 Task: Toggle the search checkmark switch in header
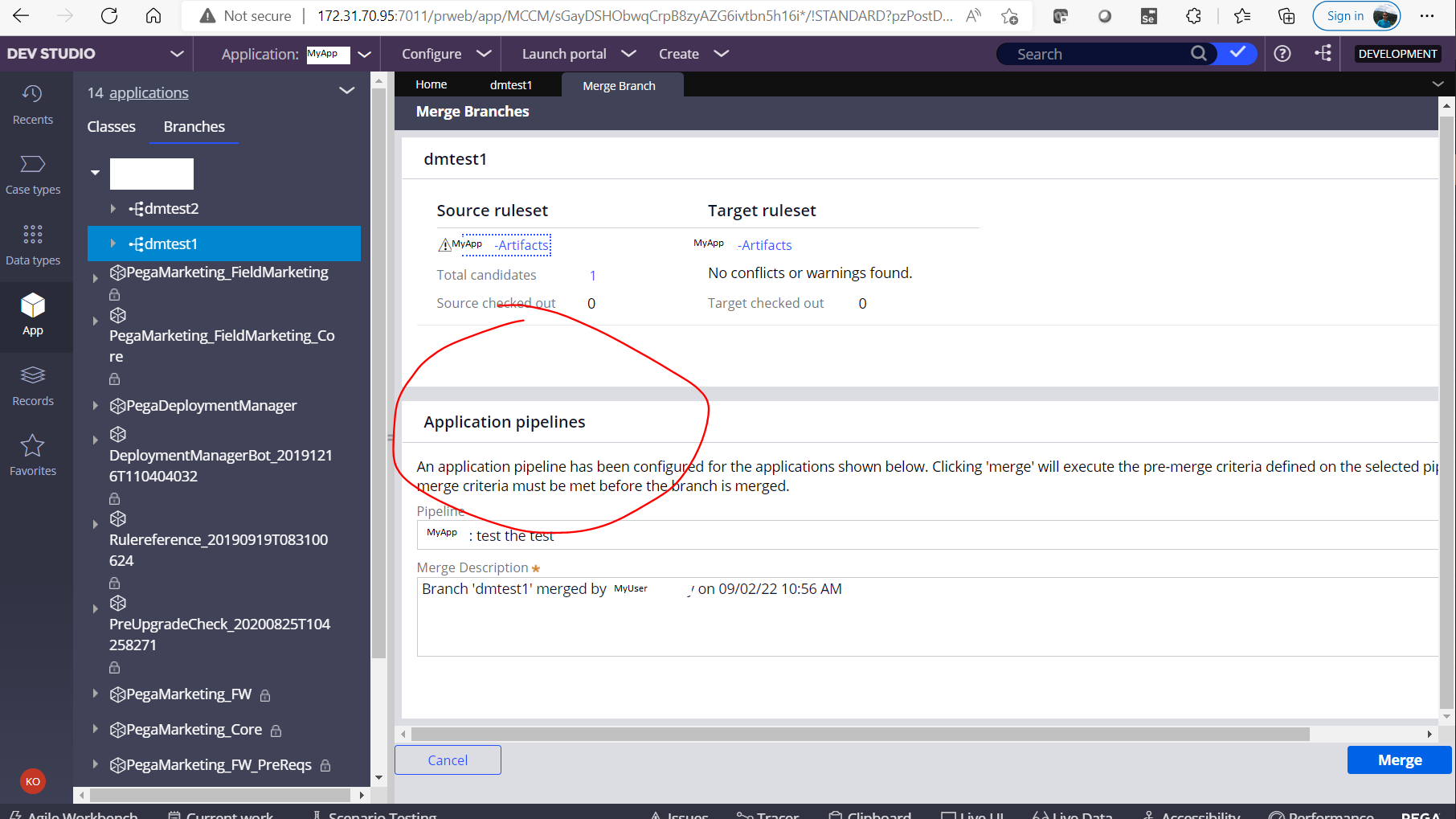coord(1236,53)
